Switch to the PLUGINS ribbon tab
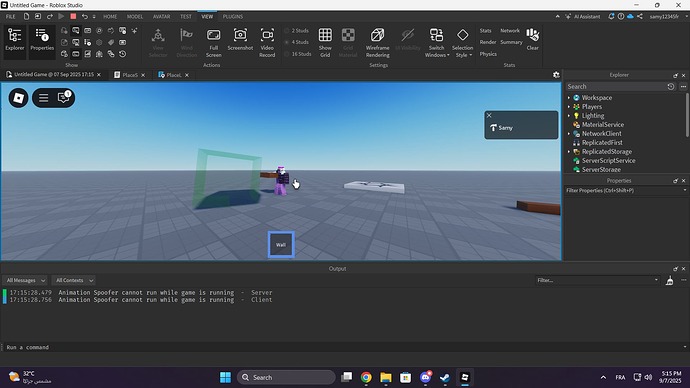Image resolution: width=690 pixels, height=388 pixels. tap(232, 16)
